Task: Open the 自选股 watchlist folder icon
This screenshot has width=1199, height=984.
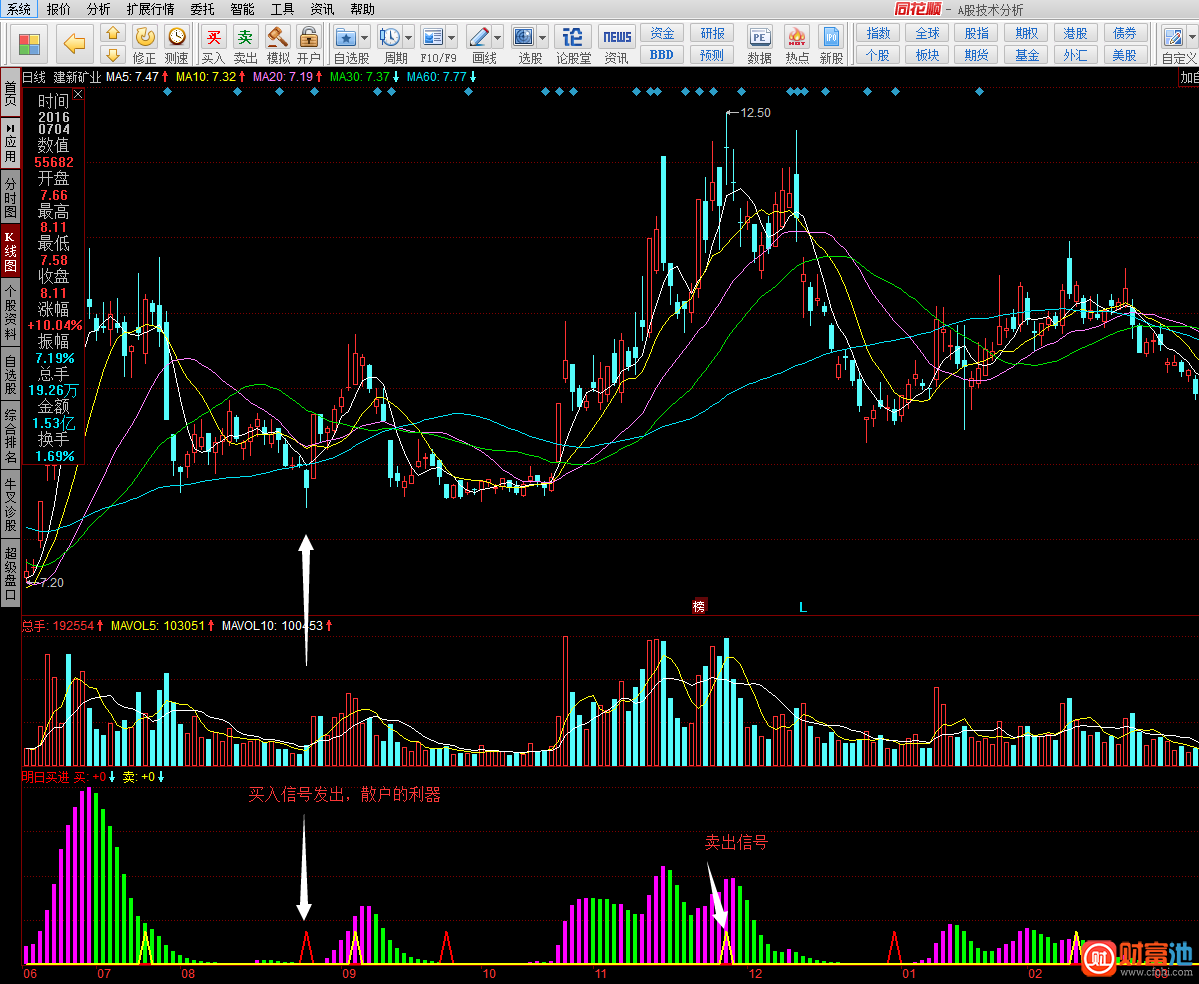Action: tap(346, 37)
